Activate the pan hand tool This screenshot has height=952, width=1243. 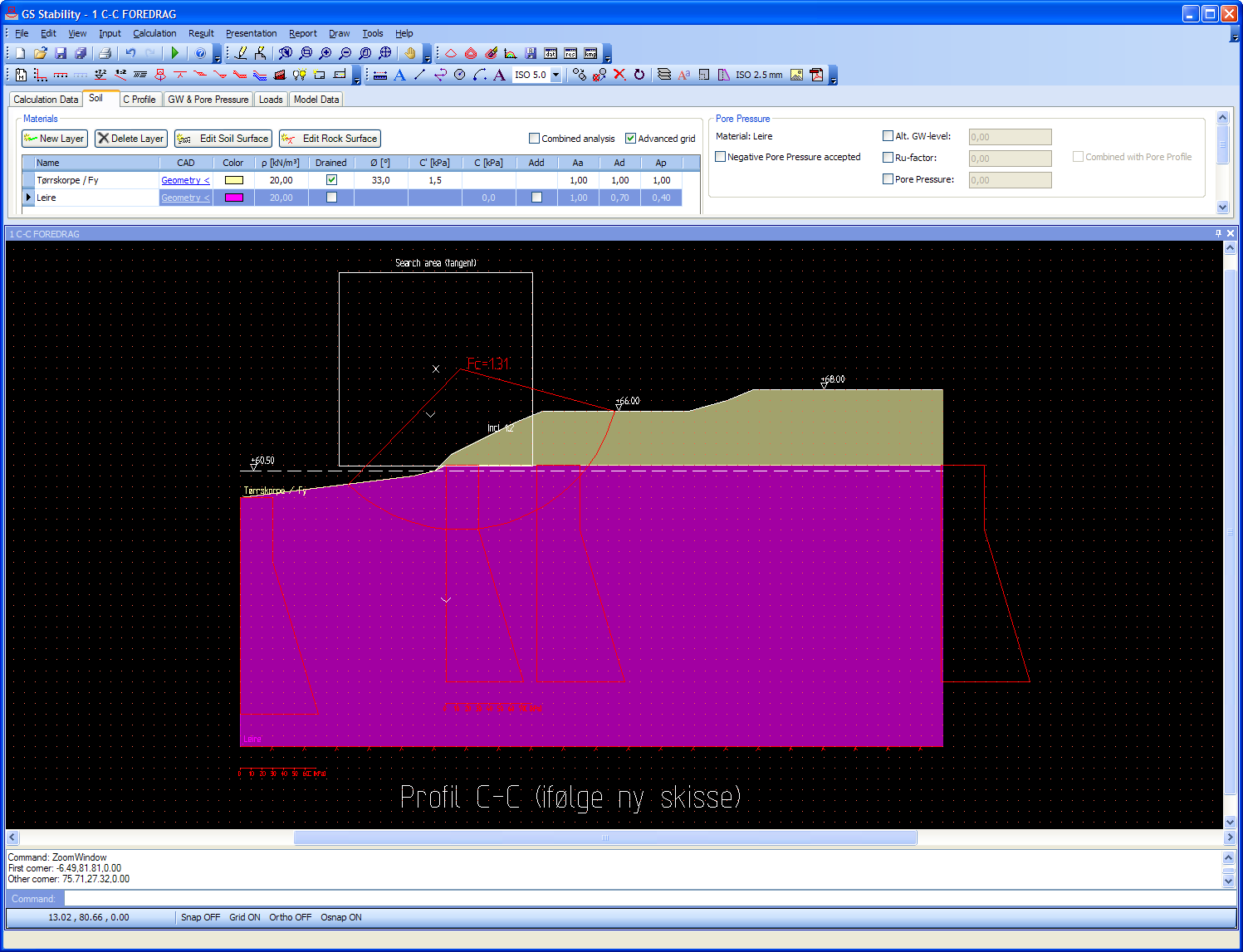(x=410, y=53)
